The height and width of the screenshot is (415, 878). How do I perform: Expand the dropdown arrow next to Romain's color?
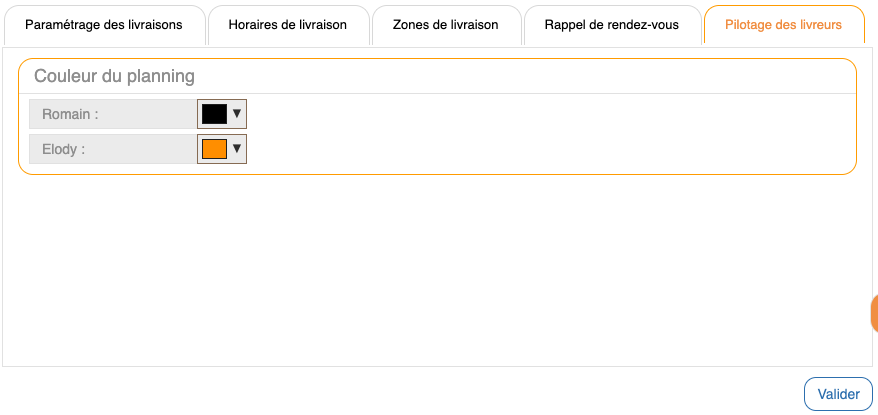237,114
